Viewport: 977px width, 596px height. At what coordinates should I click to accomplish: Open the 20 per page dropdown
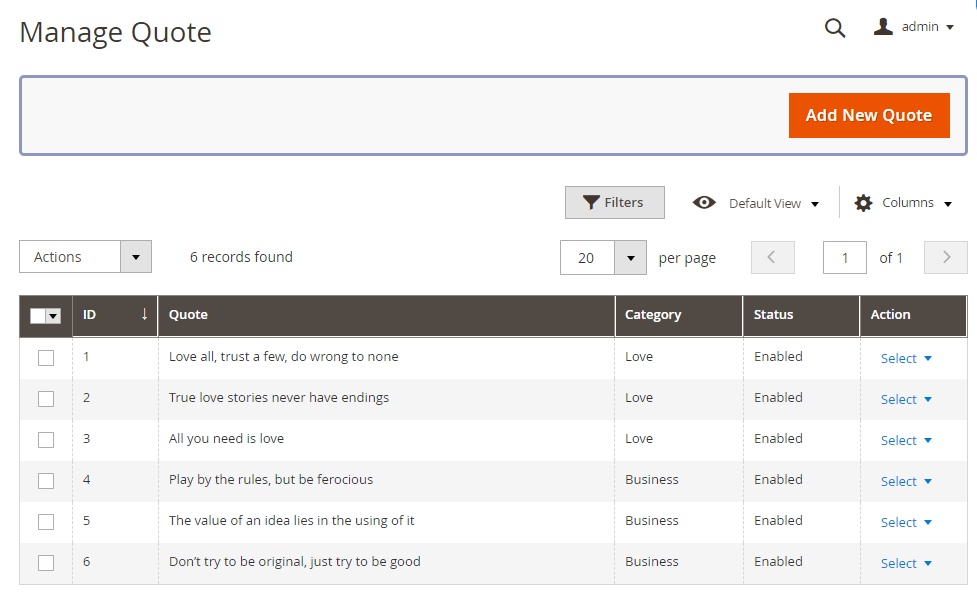tap(629, 258)
